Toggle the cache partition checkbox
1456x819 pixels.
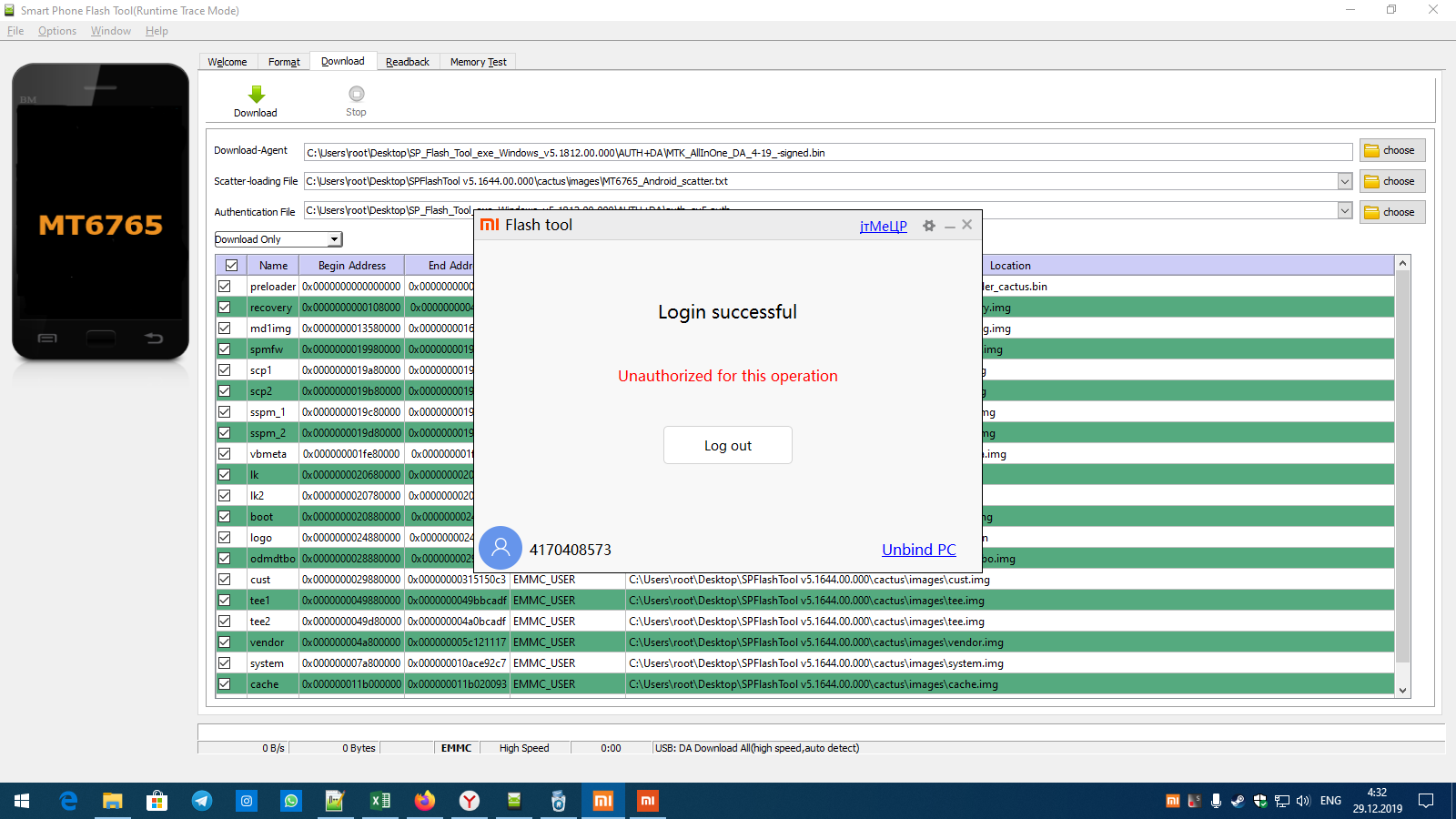coord(225,684)
